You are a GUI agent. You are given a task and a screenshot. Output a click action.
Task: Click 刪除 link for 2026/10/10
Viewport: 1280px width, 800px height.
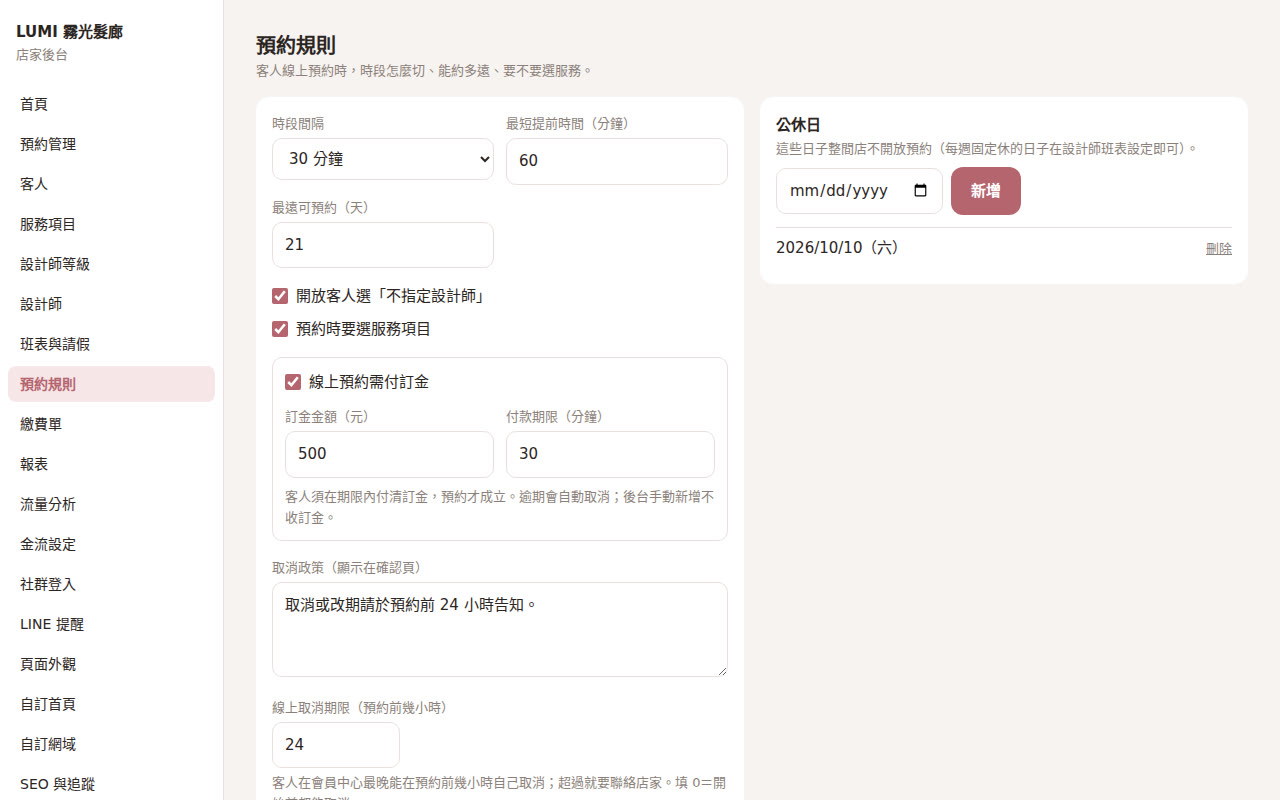(x=1219, y=248)
